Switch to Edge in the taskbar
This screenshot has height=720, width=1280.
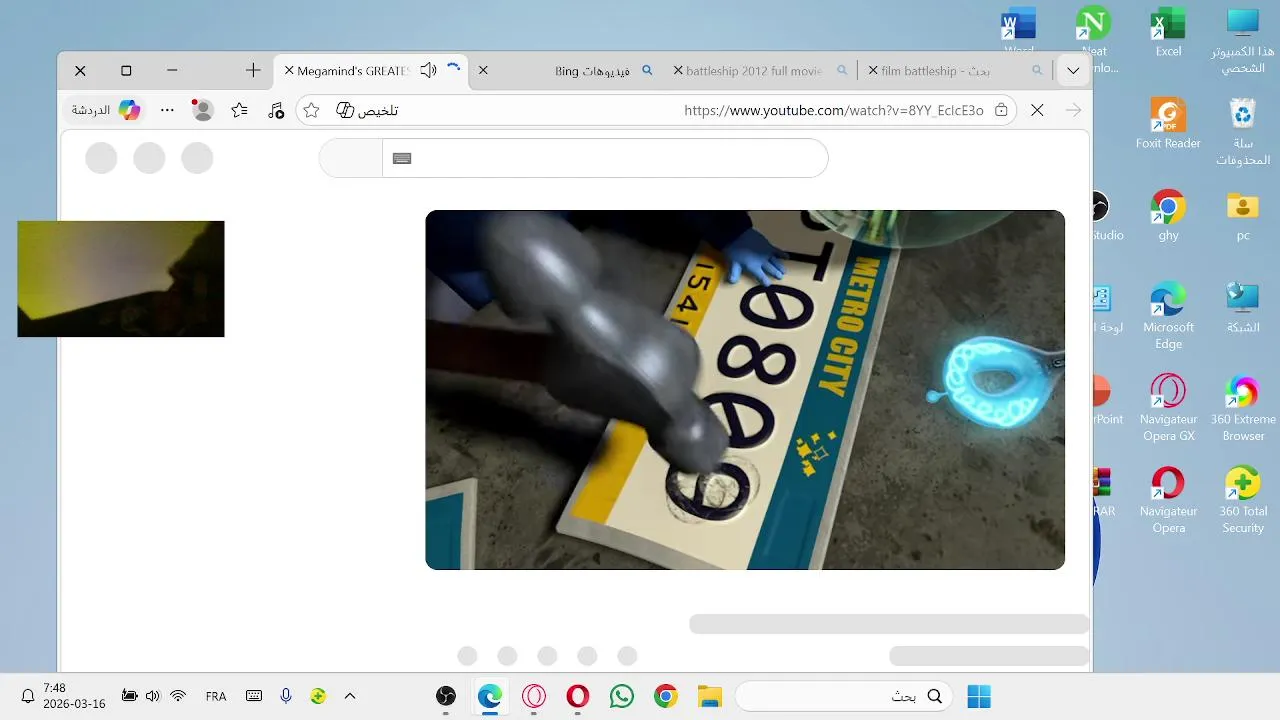coord(490,696)
